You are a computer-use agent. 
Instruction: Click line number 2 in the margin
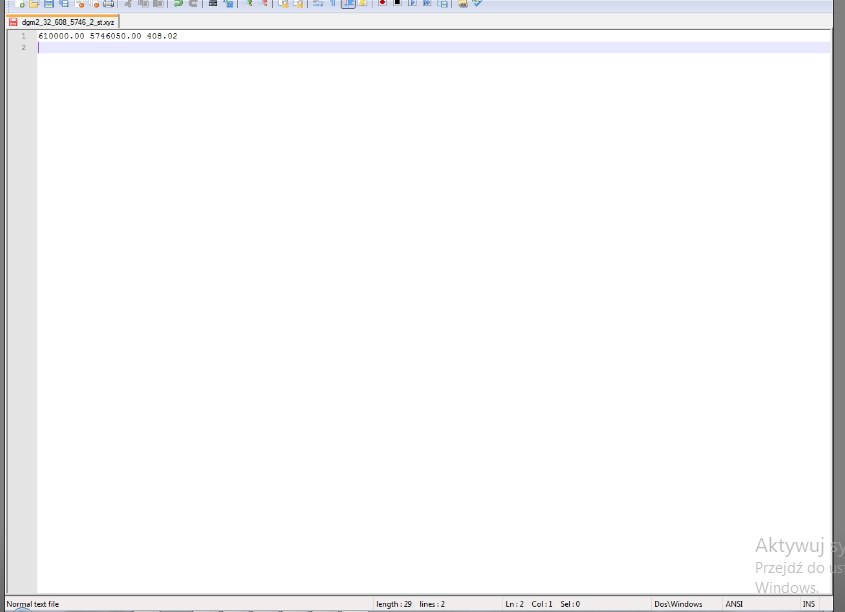[23, 47]
